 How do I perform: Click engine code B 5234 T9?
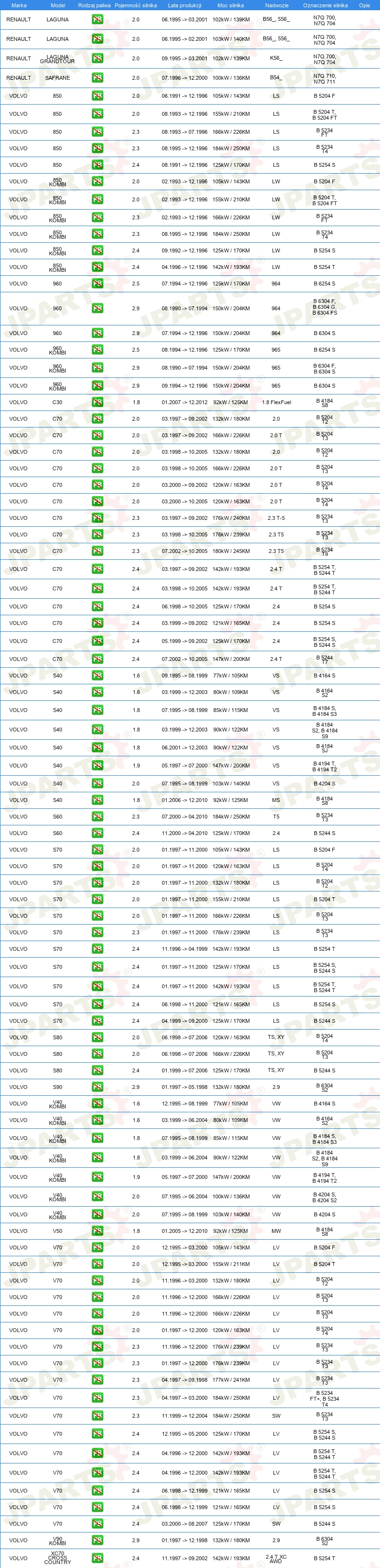324,552
